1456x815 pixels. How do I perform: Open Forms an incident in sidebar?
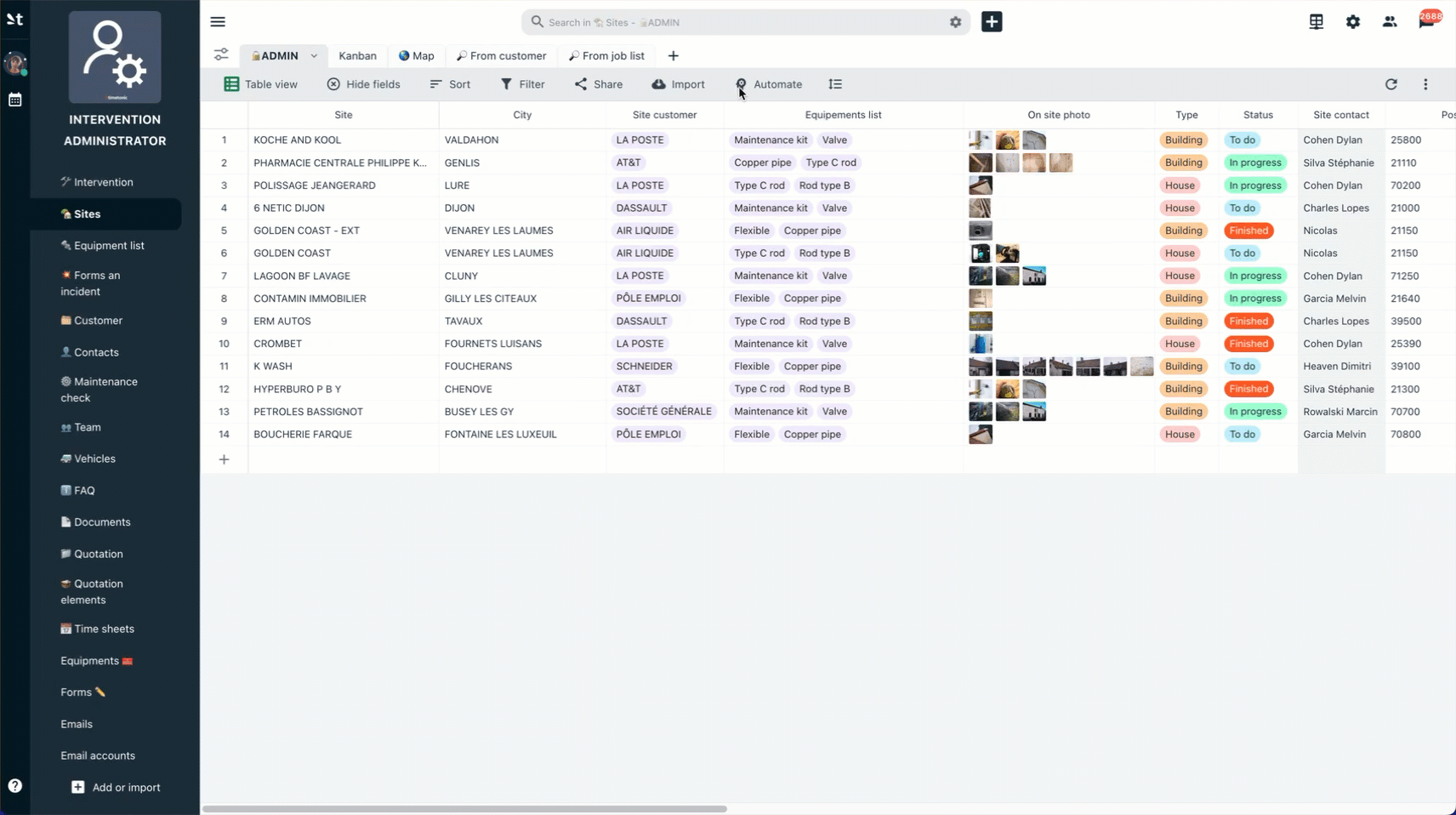pyautogui.click(x=90, y=283)
